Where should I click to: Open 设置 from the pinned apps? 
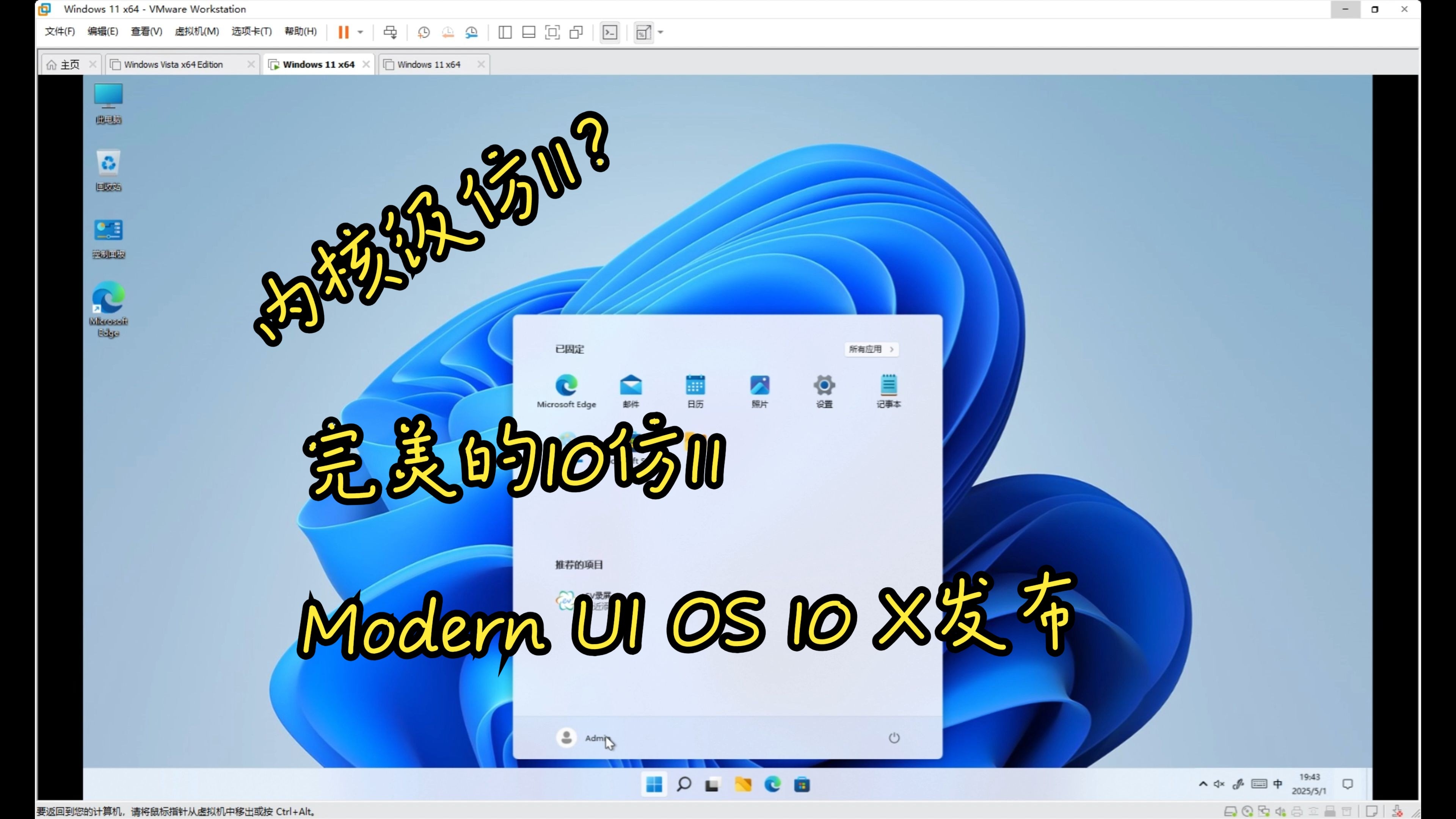[x=824, y=391]
